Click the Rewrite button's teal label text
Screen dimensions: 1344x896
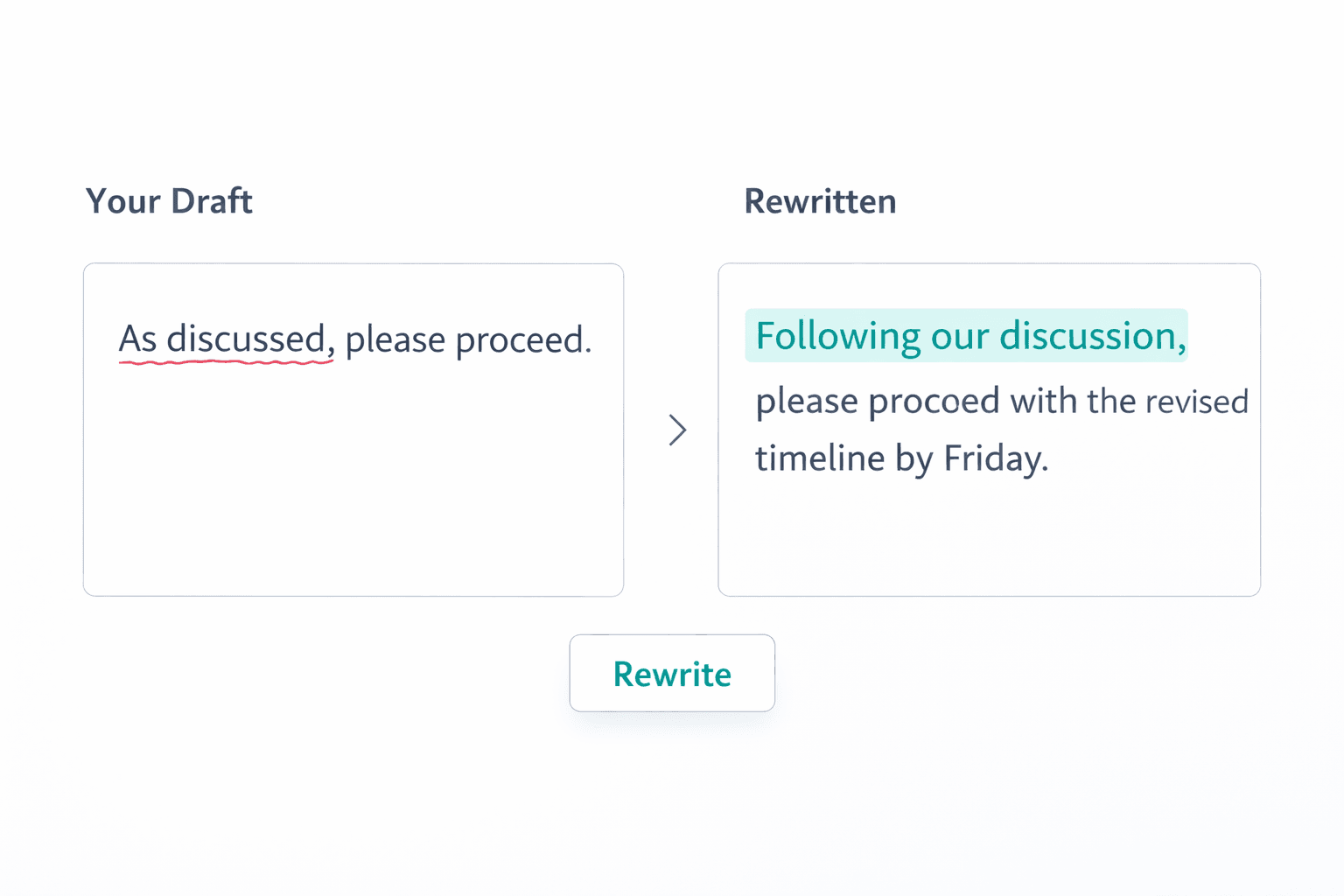click(x=672, y=674)
